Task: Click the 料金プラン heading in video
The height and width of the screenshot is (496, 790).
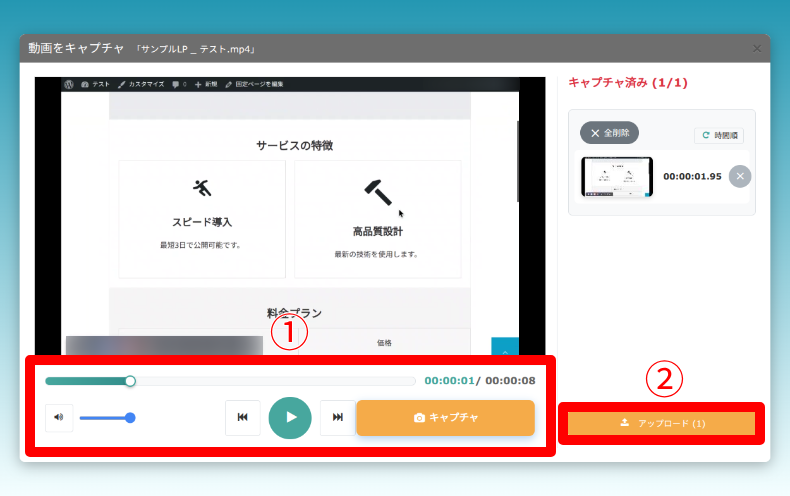Action: pos(294,313)
